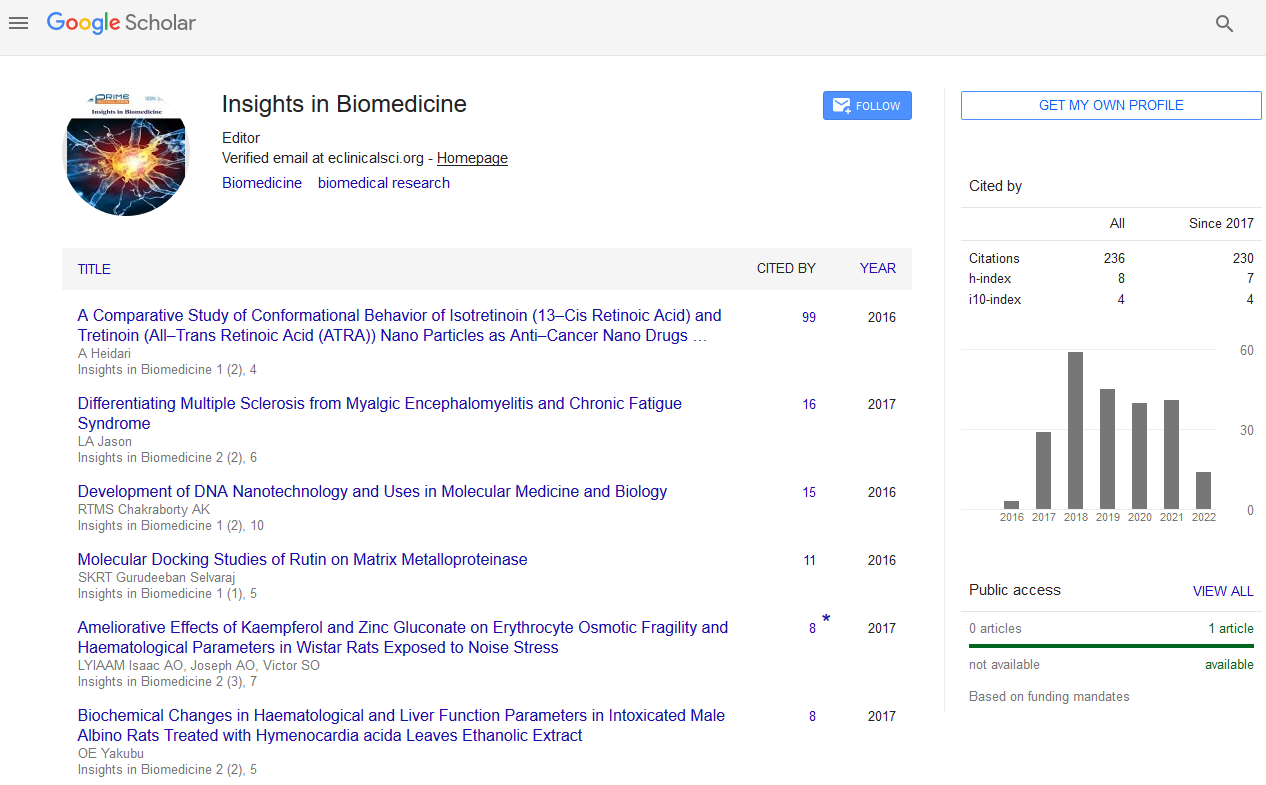The height and width of the screenshot is (785, 1266).
Task: Click View All in Public access
Action: [x=1222, y=591]
